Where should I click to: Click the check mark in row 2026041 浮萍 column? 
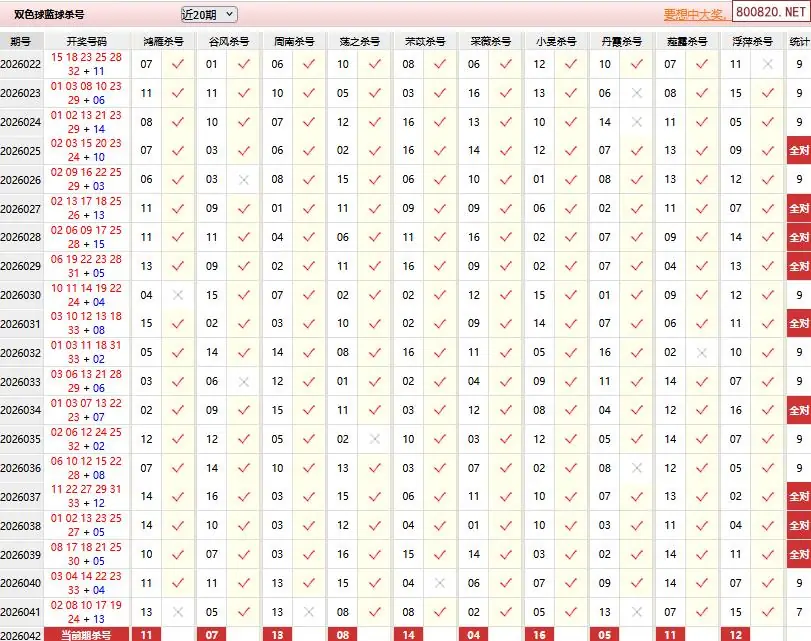click(768, 612)
